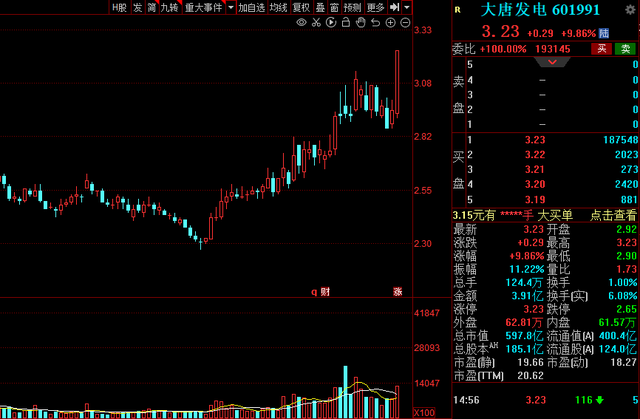The image size is (640, 419).
Task: Click 外盘 value 62.81万
Action: pos(524,322)
